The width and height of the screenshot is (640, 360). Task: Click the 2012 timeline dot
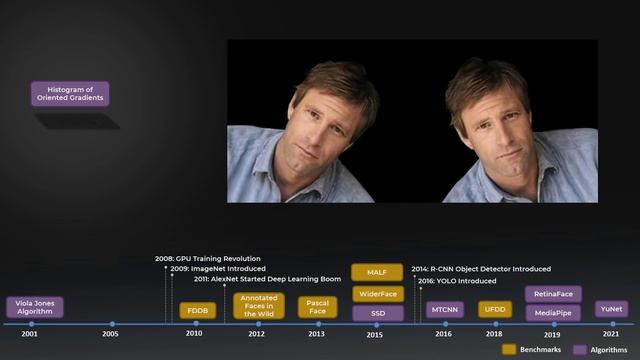[x=258, y=324]
